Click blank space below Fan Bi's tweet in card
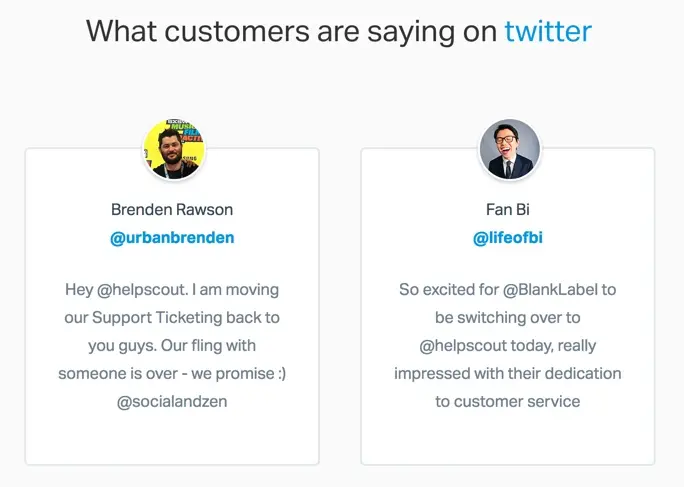Screen dimensions: 684x487 [508, 440]
